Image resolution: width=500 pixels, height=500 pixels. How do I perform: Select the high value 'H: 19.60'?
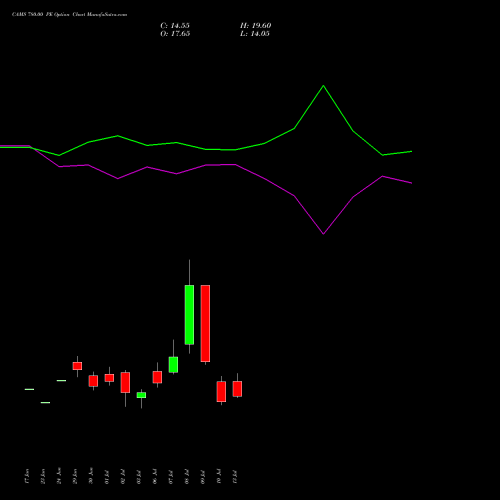click(x=255, y=26)
